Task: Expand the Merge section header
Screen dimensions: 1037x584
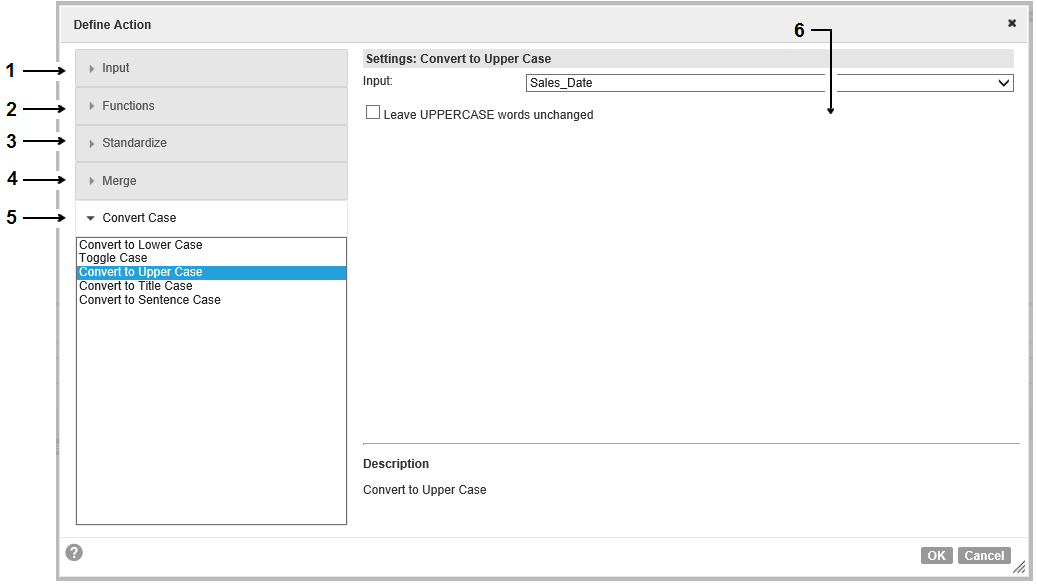Action: pyautogui.click(x=211, y=181)
